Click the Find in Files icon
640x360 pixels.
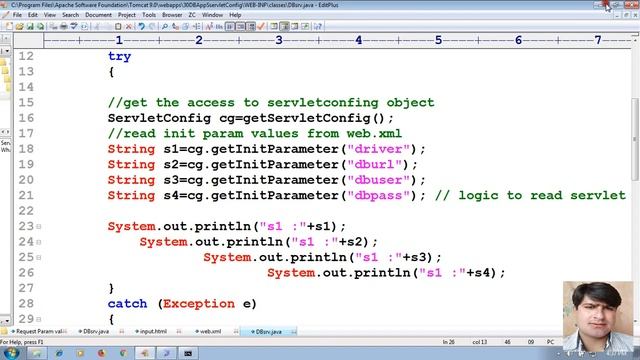(185, 27)
